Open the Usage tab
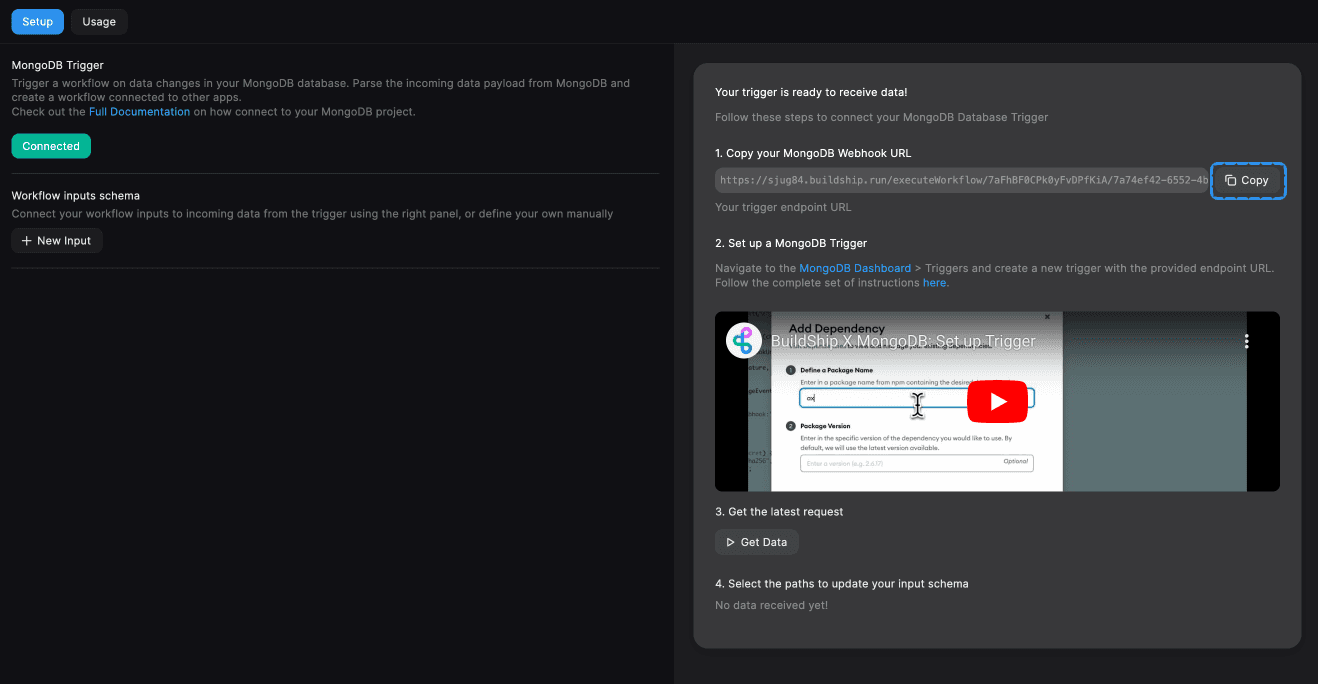Viewport: 1318px width, 684px height. point(99,21)
